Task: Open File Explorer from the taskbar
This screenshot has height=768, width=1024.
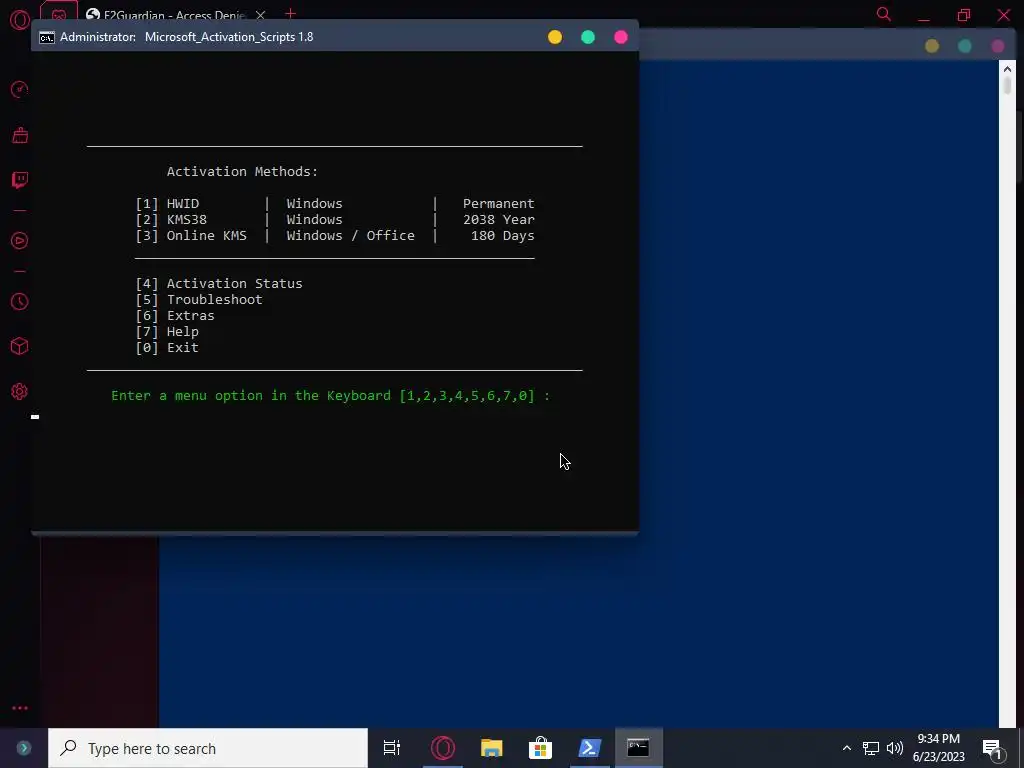Action: [492, 748]
